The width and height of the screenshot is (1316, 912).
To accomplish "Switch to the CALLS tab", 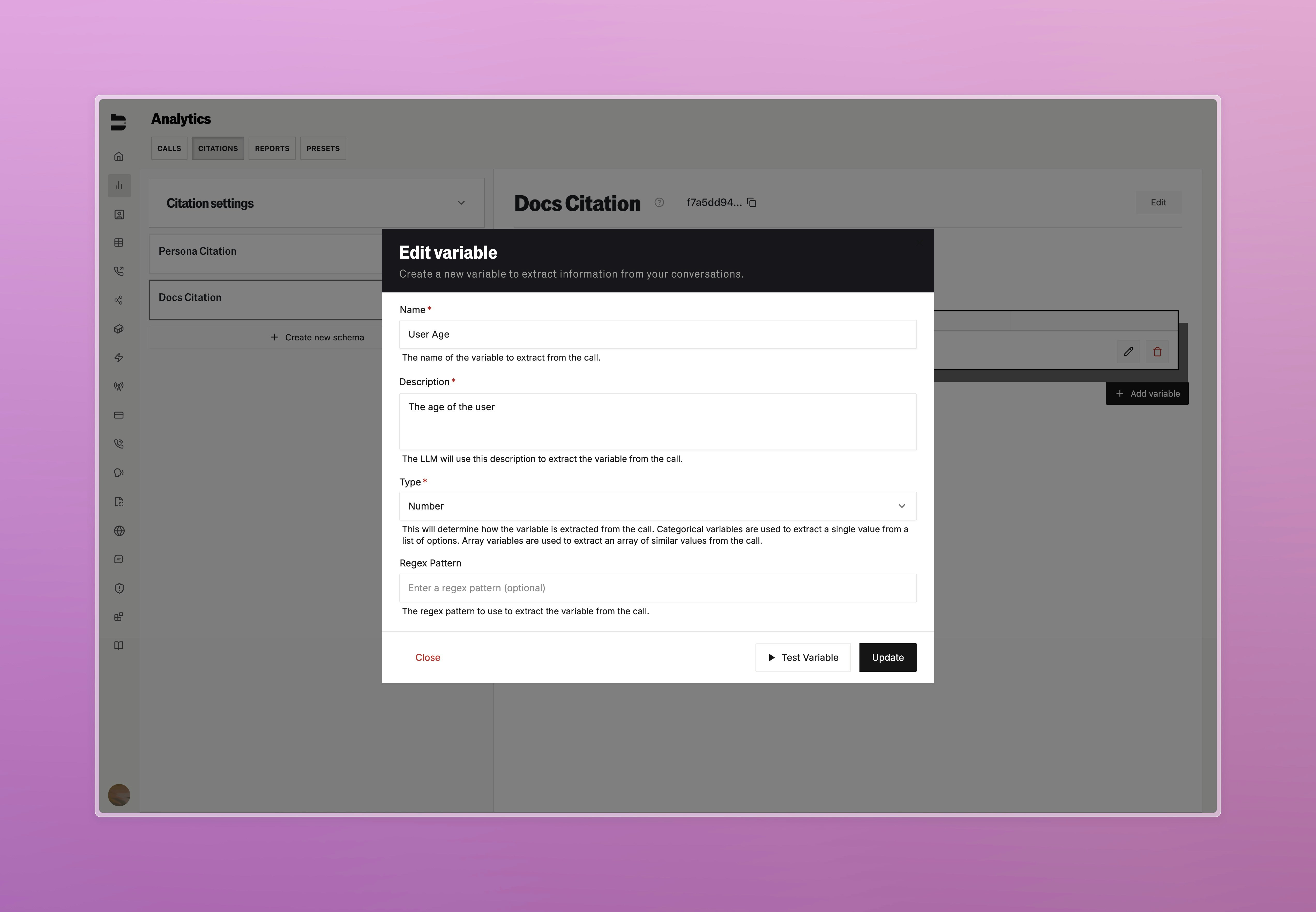I will tap(169, 148).
